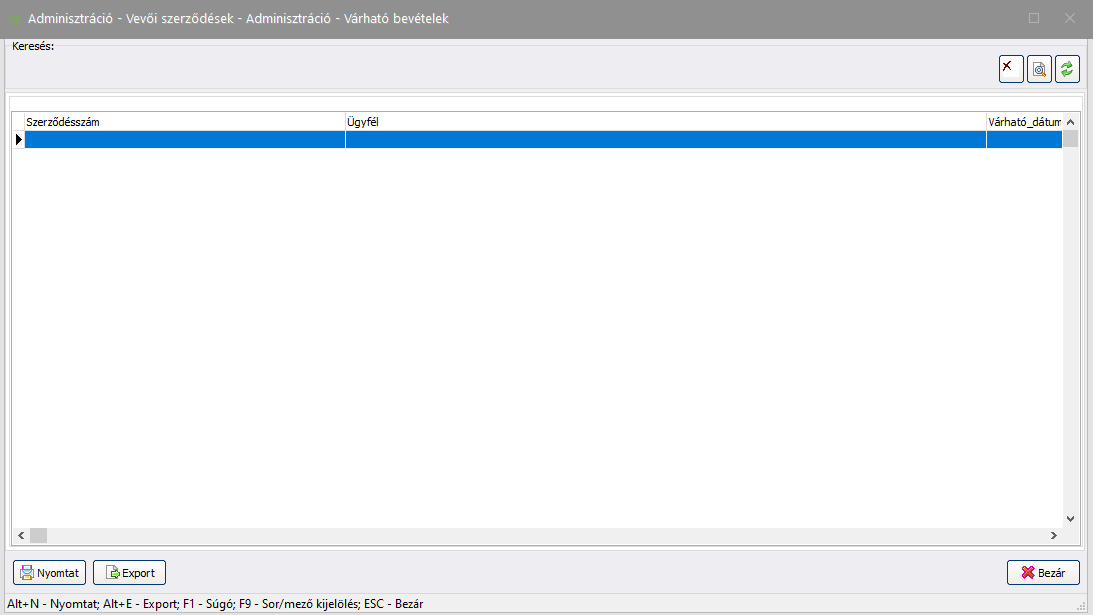Click the application icon in title bar

(x=15, y=19)
